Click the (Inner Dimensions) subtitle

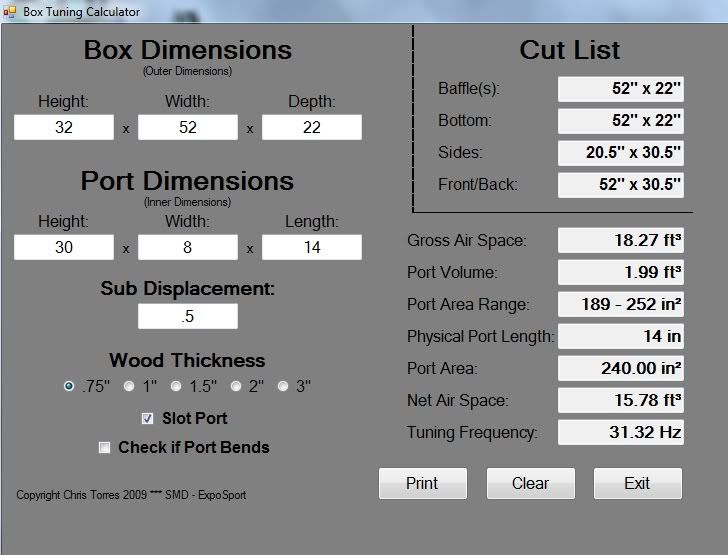pos(187,202)
